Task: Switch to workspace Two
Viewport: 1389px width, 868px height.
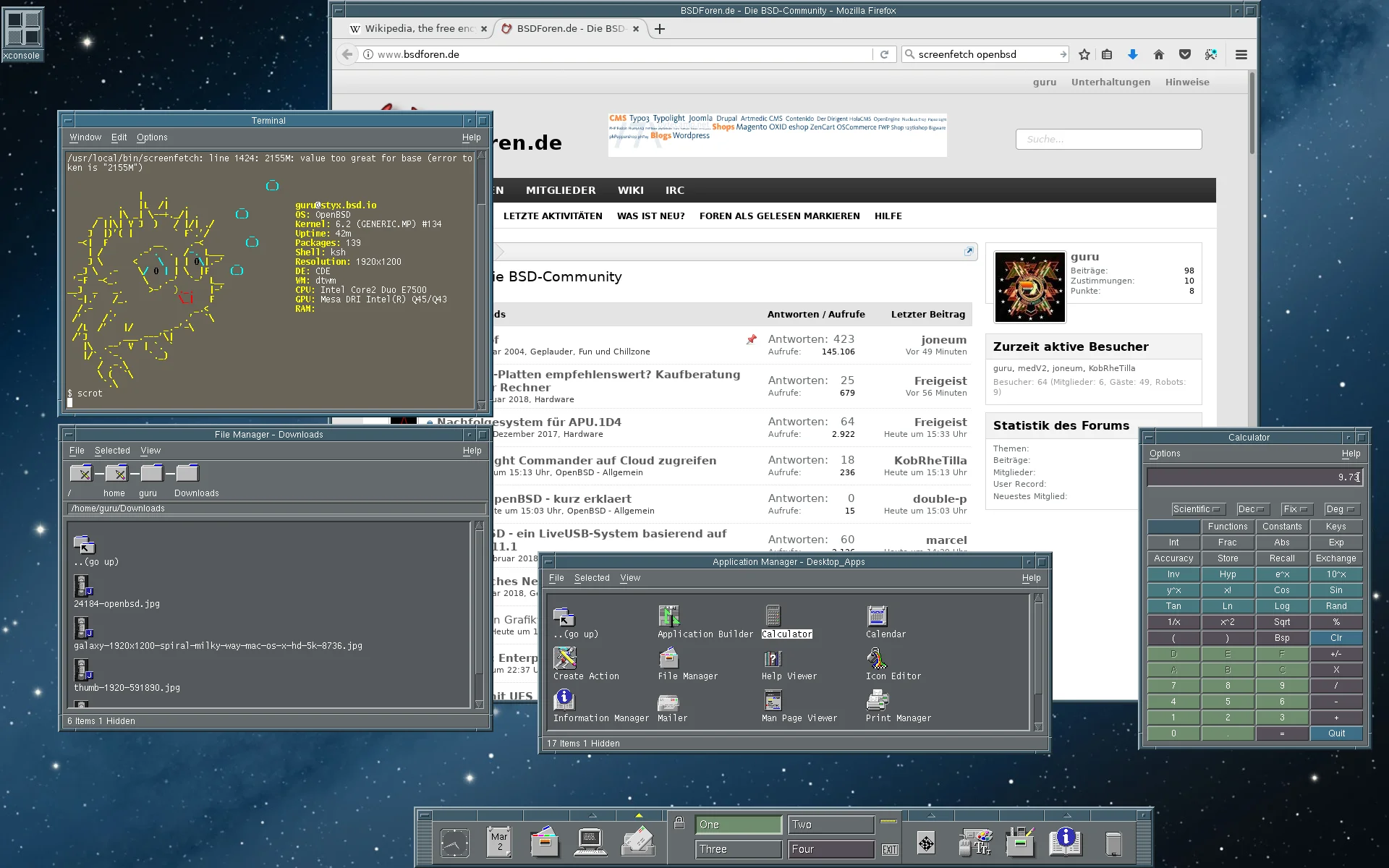Action: coord(831,825)
